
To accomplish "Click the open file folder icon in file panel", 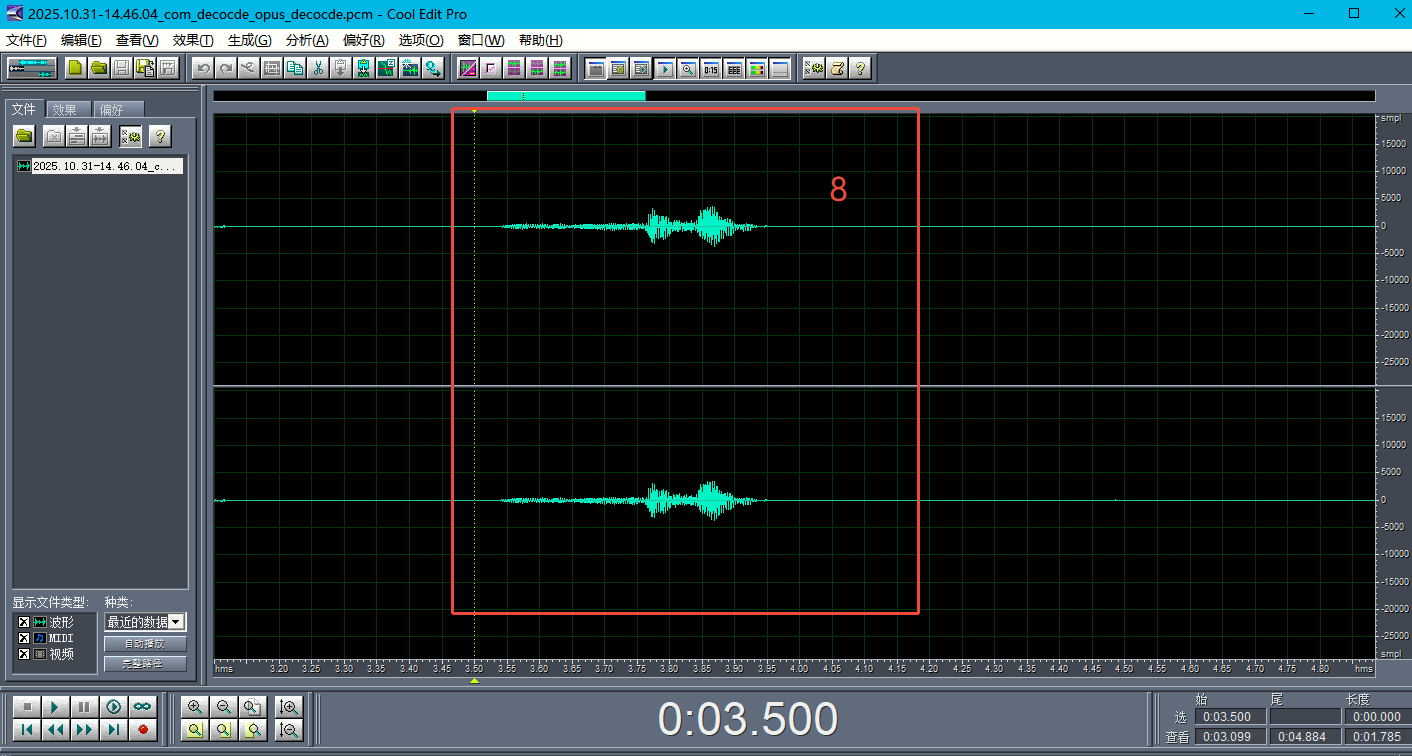I will [x=24, y=135].
